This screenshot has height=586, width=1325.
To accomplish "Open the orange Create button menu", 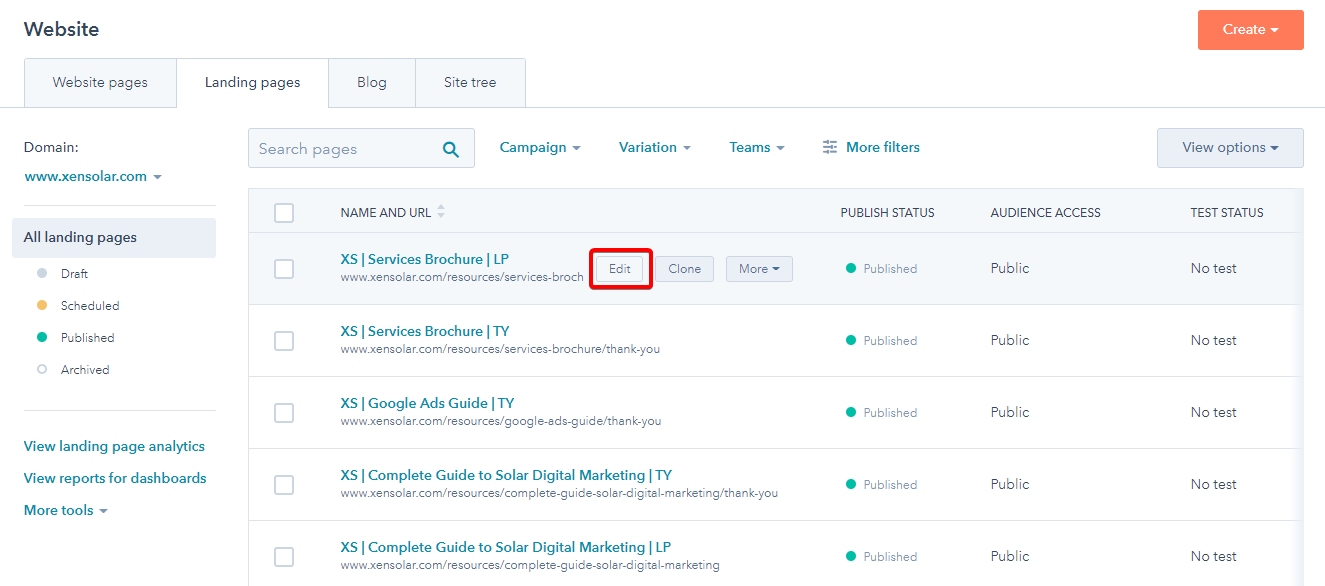I will (1251, 30).
